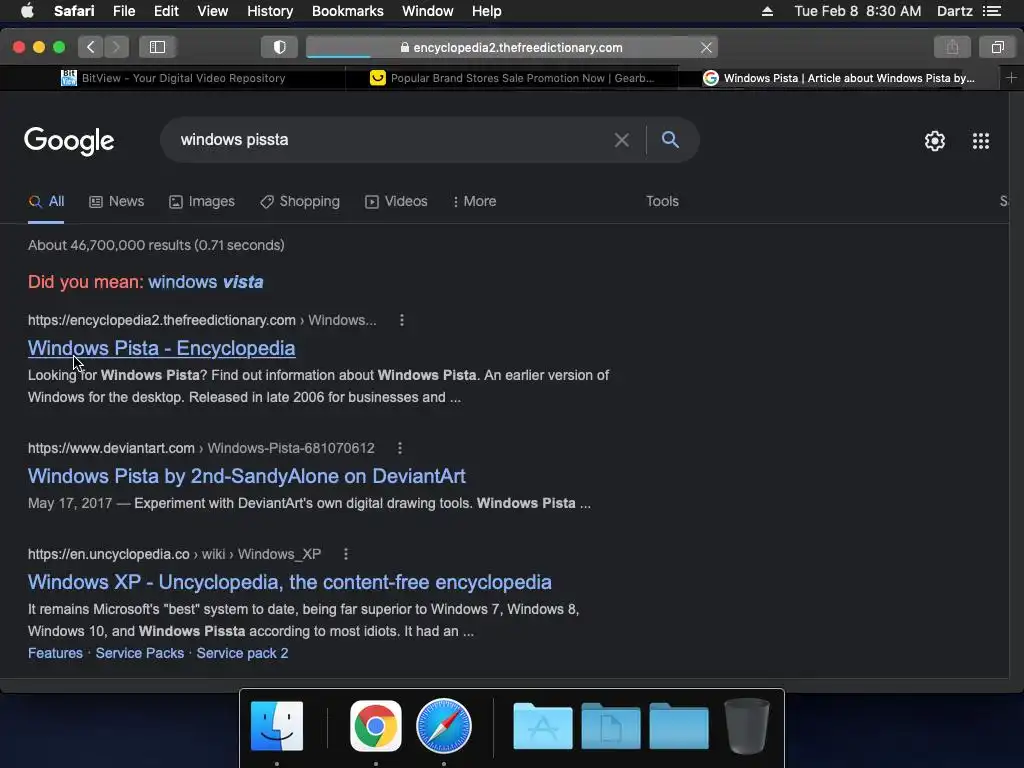Click the Google search input field
The image size is (1024, 768).
pos(385,140)
